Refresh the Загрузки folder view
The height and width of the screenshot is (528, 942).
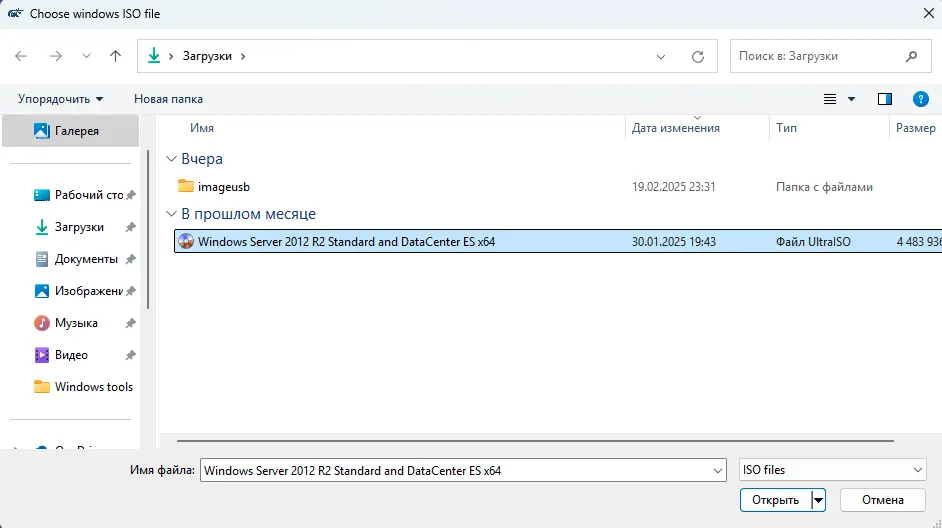click(x=698, y=57)
